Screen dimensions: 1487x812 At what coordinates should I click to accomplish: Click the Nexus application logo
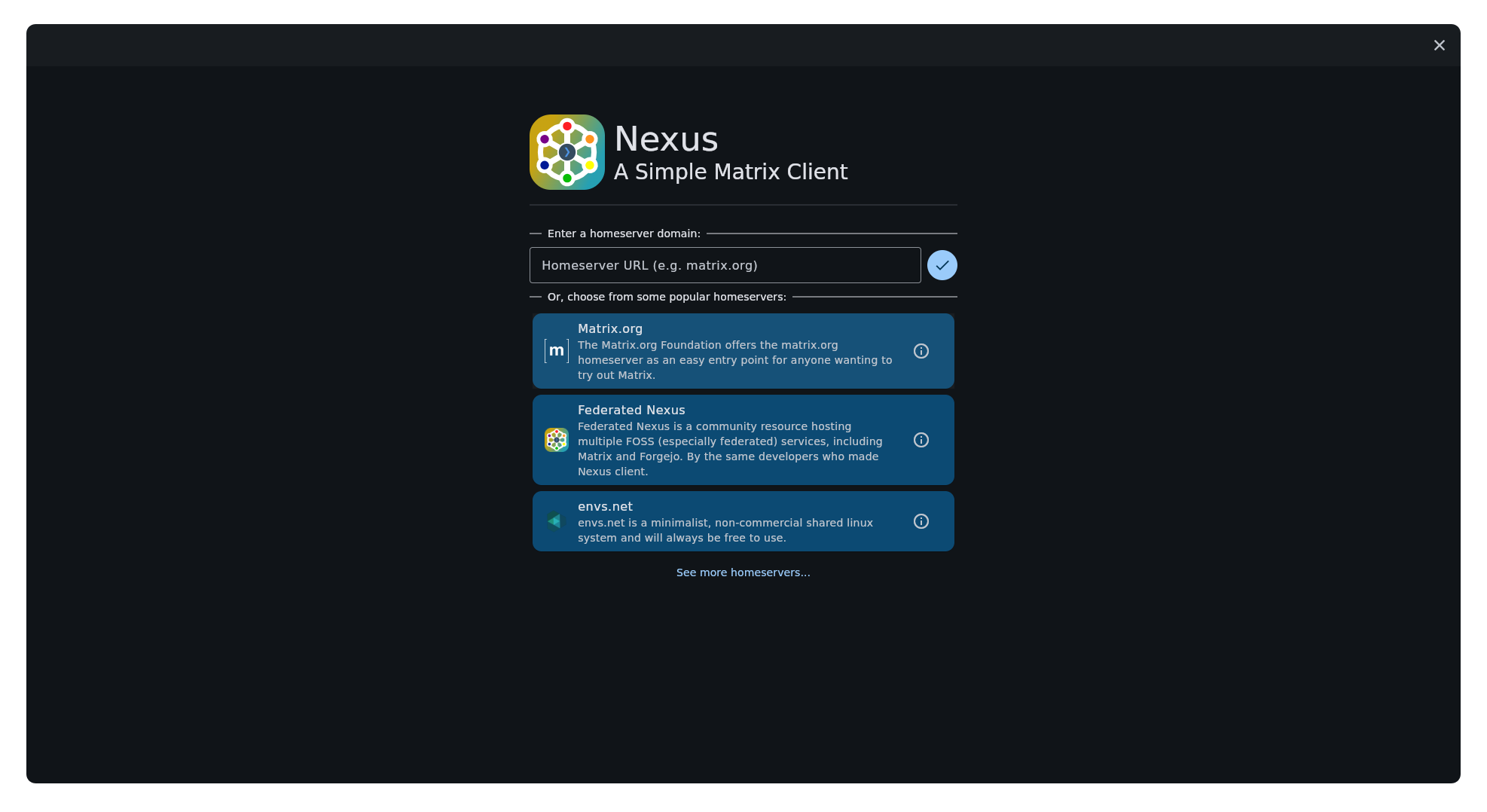click(567, 151)
